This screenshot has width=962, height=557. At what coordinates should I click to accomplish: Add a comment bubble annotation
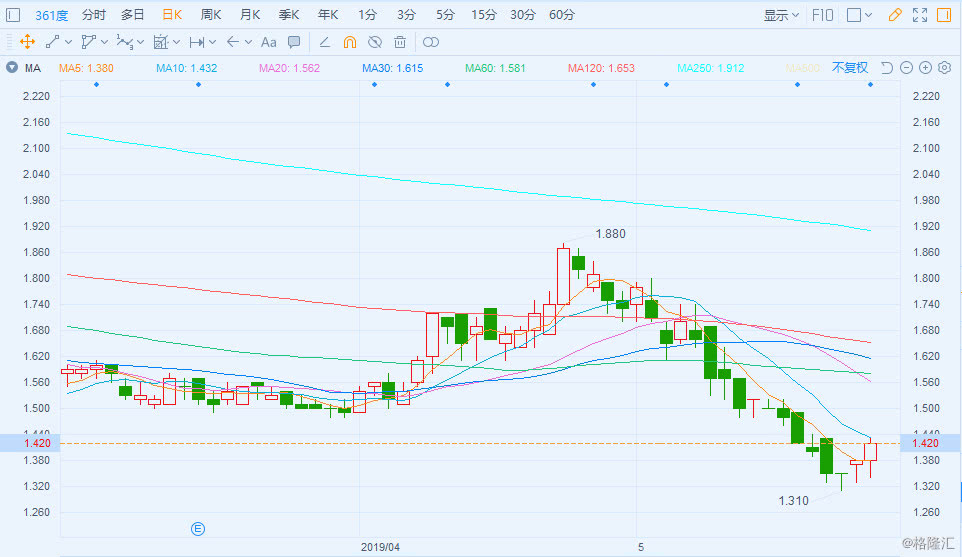pyautogui.click(x=294, y=42)
